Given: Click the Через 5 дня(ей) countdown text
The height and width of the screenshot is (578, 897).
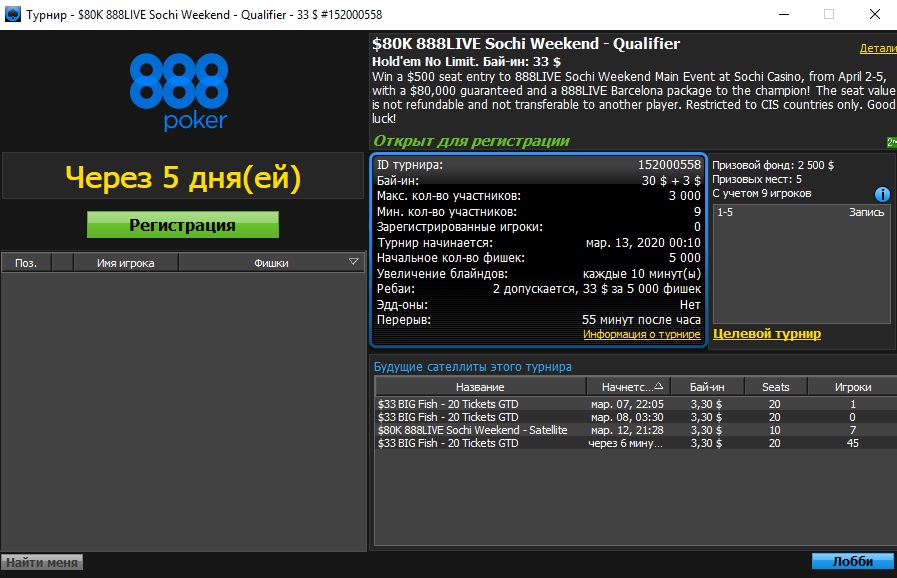Looking at the screenshot, I should point(183,177).
